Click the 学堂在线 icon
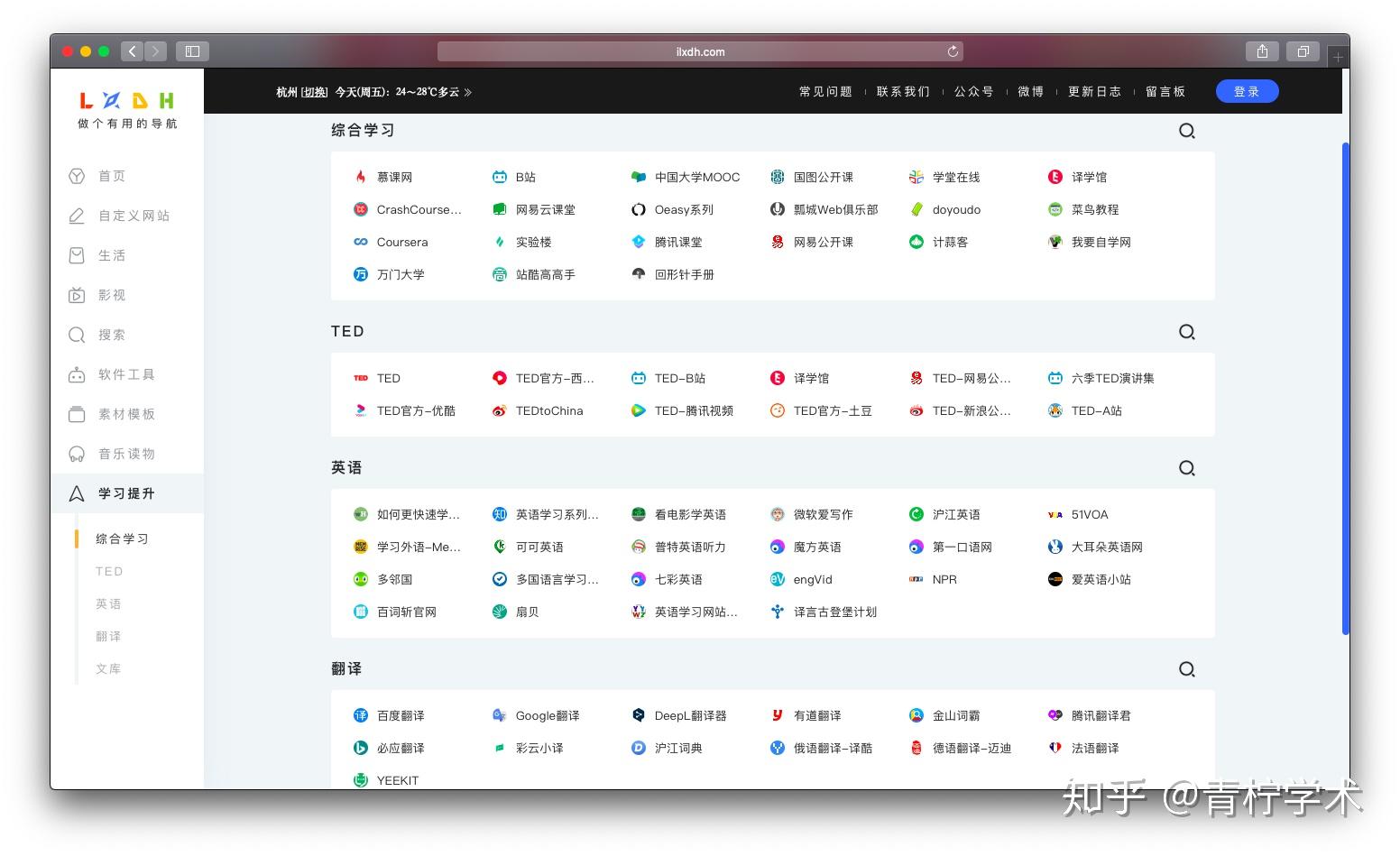1400x856 pixels. click(x=916, y=177)
